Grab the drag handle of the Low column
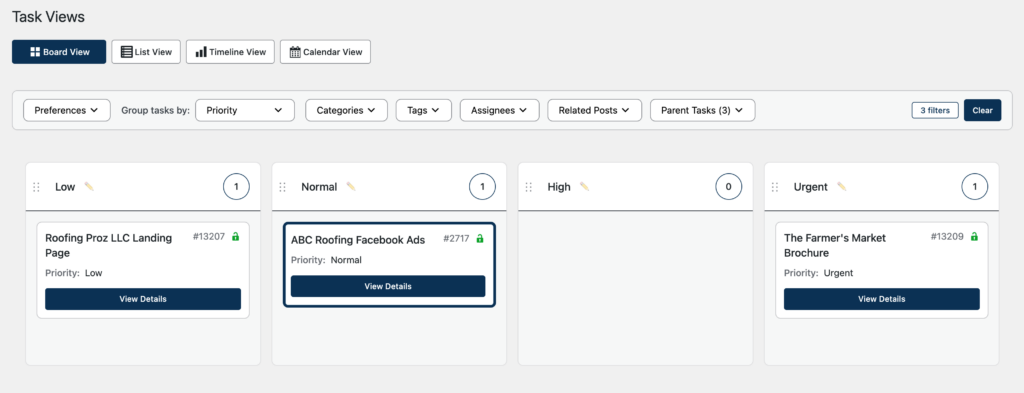Image resolution: width=1024 pixels, height=393 pixels. (37, 187)
